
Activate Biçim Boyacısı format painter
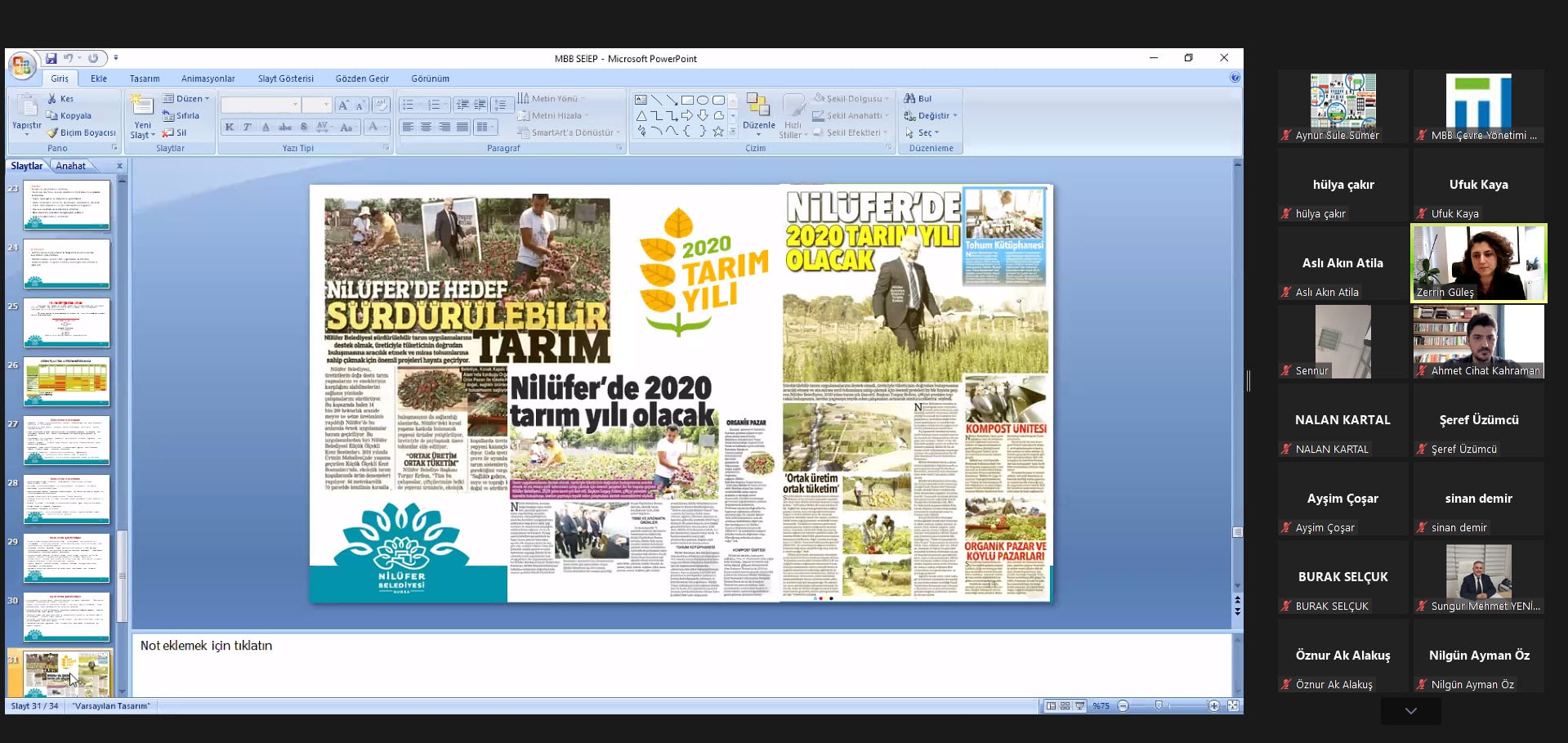click(81, 132)
